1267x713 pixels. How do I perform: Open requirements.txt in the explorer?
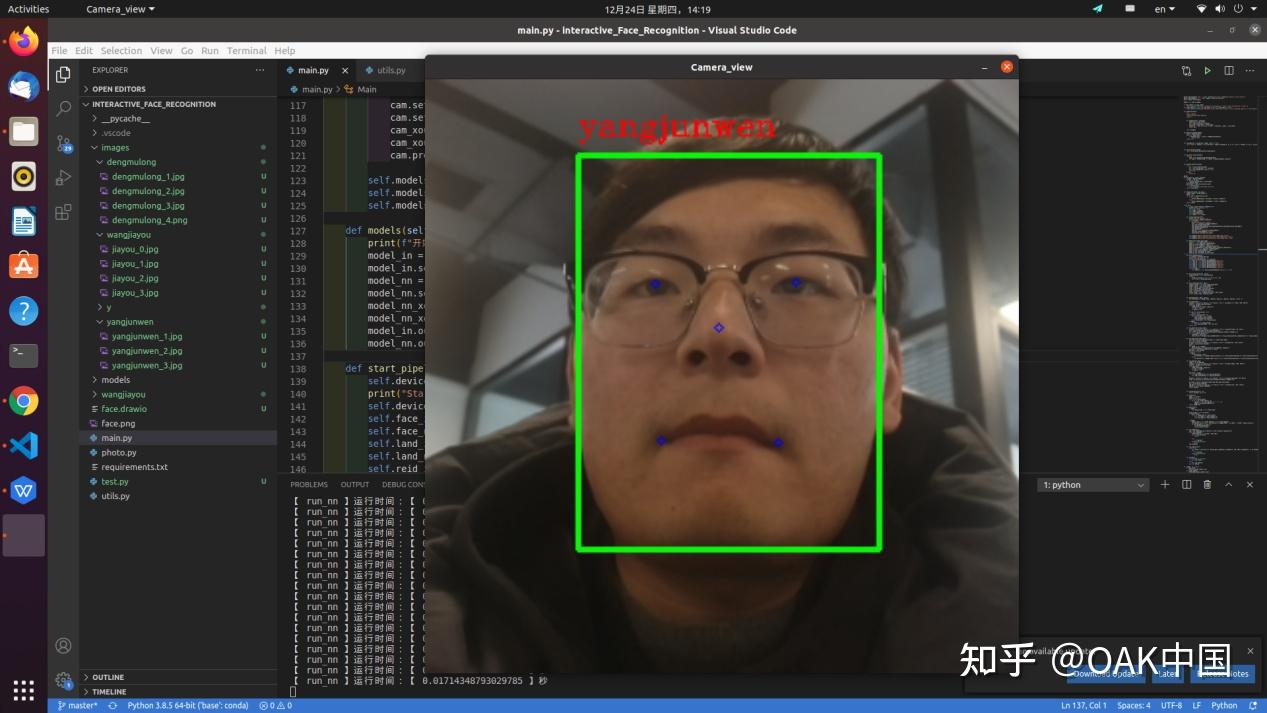(x=177, y=467)
